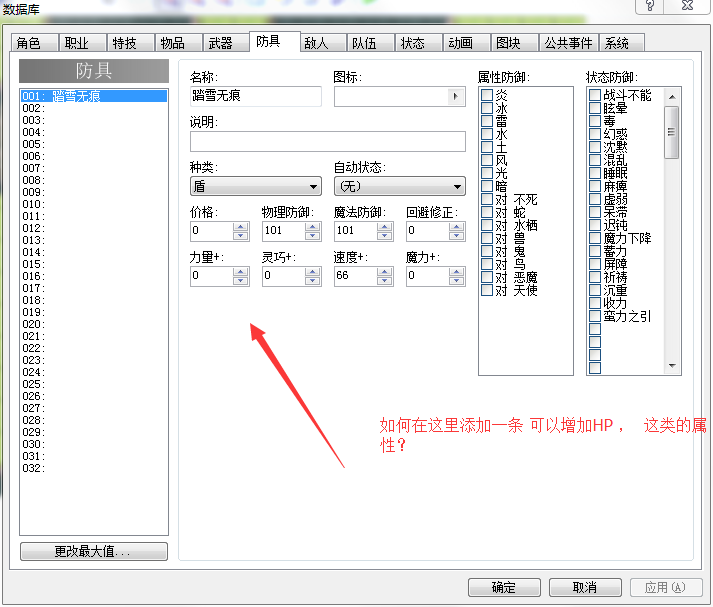713x607 pixels.
Task: Increase 速度+ with the up arrow
Action: [x=385, y=271]
